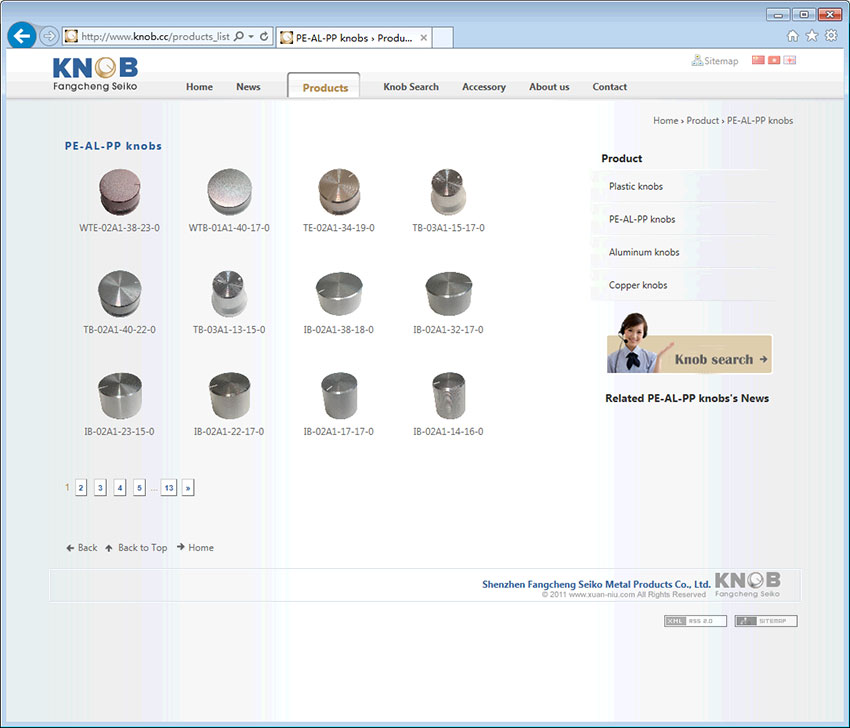Viewport: 850px width, 728px height.
Task: Open Copper knobs category link
Action: click(638, 285)
